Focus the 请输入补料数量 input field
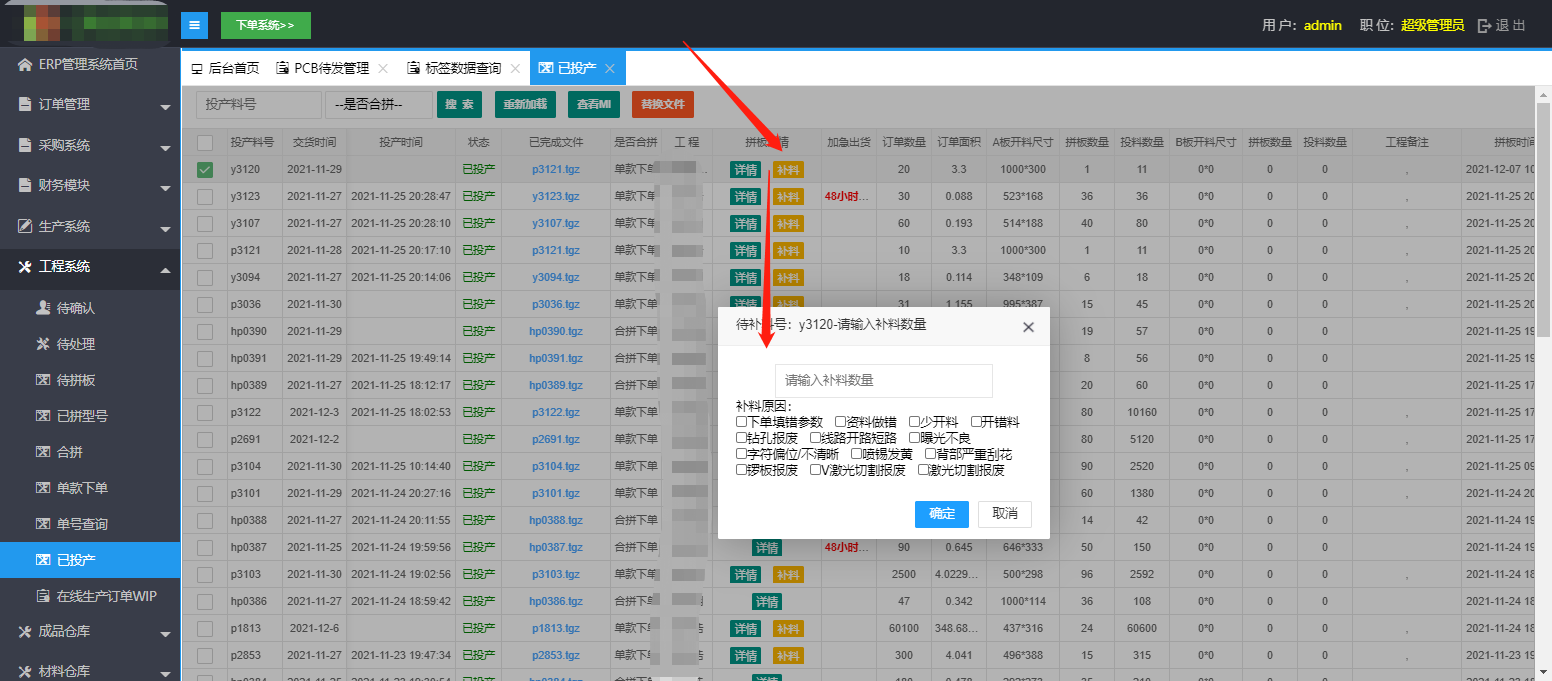Image resolution: width=1552 pixels, height=681 pixels. [x=883, y=380]
